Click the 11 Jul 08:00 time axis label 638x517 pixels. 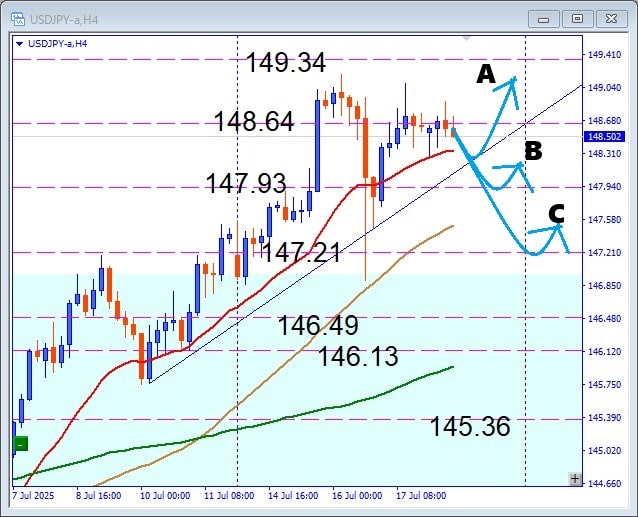tap(229, 496)
